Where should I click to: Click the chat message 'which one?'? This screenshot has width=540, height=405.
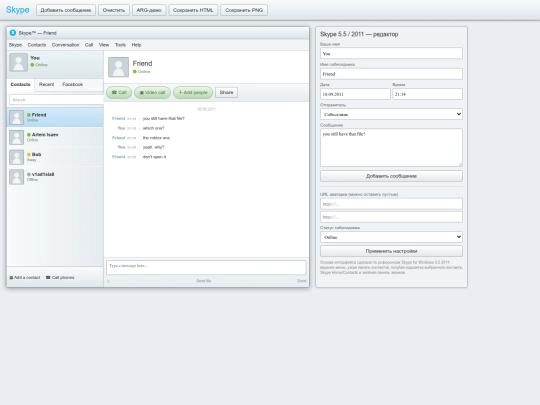[x=154, y=128]
